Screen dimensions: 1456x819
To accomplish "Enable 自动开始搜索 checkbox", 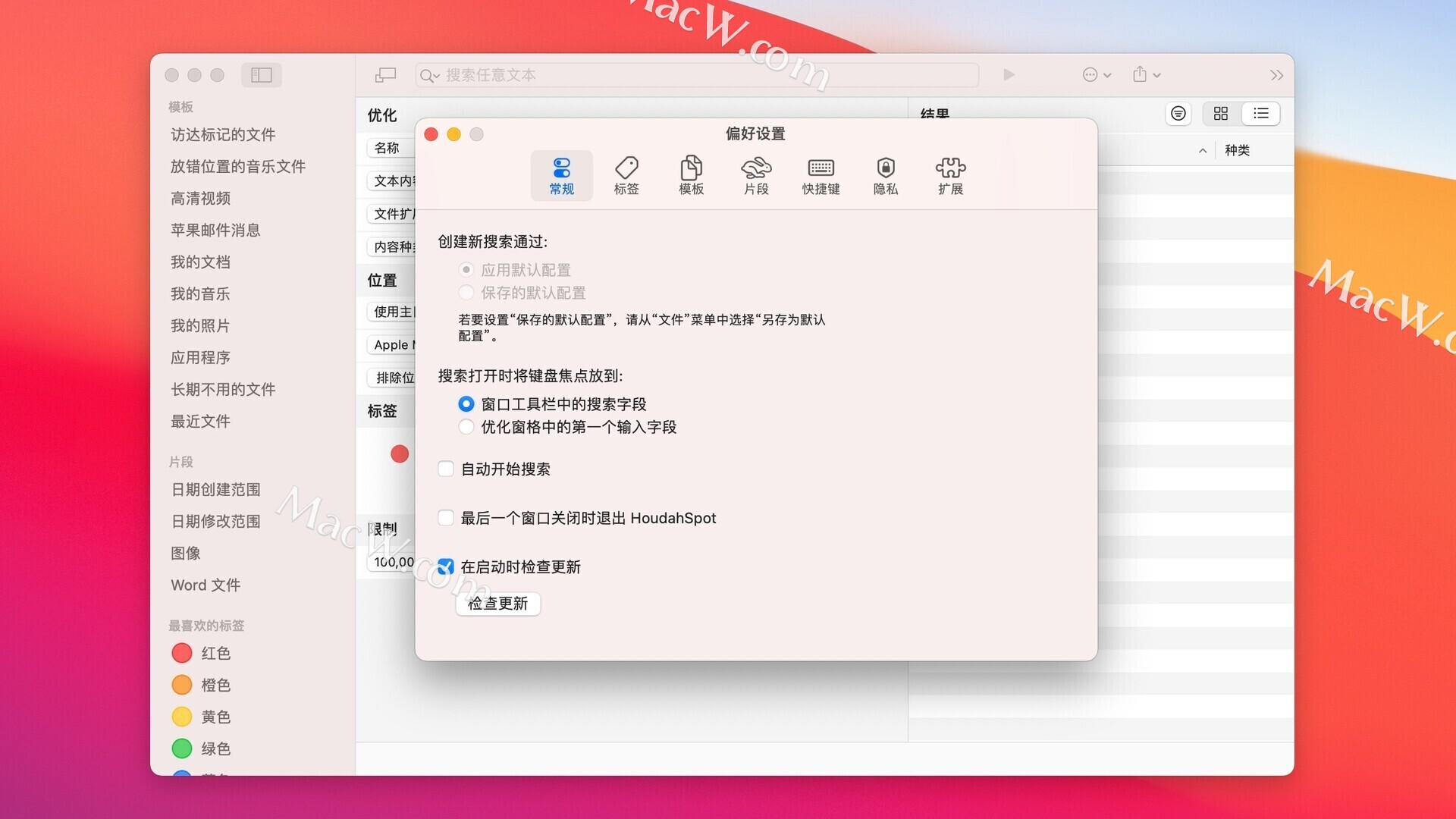I will [x=446, y=469].
